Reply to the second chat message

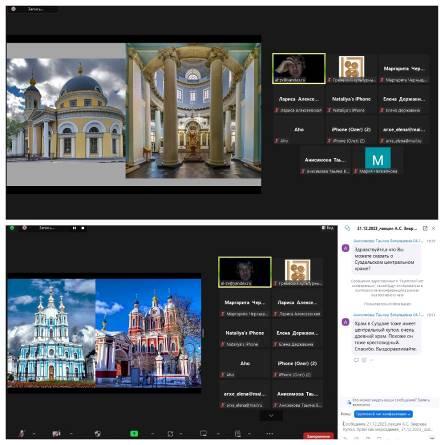tap(356, 360)
